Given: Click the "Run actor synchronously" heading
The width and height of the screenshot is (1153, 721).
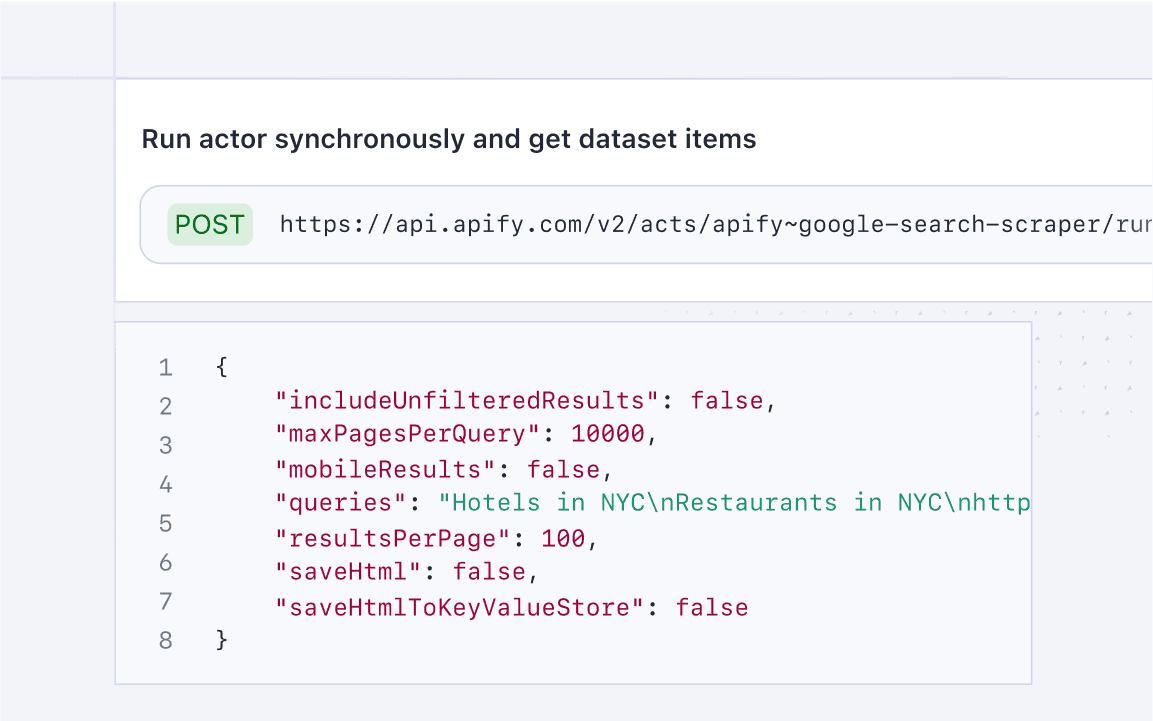Looking at the screenshot, I should click(x=448, y=139).
